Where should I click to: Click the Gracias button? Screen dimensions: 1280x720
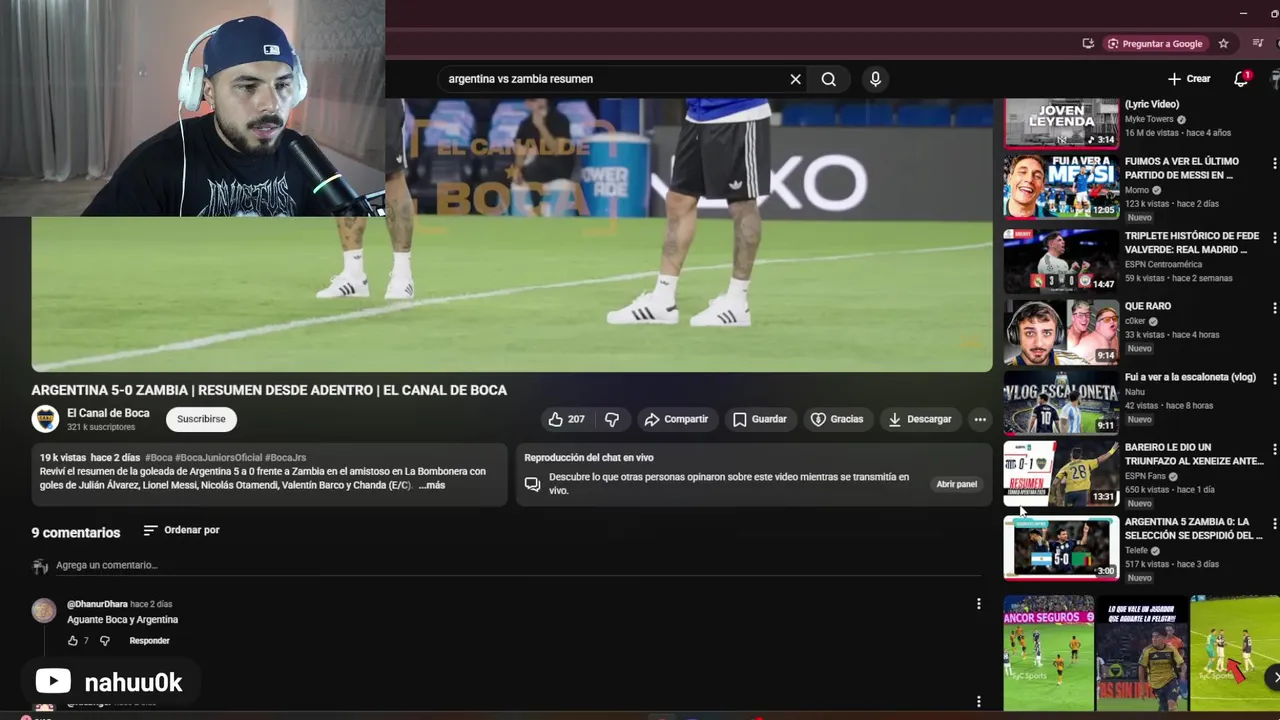pos(837,419)
